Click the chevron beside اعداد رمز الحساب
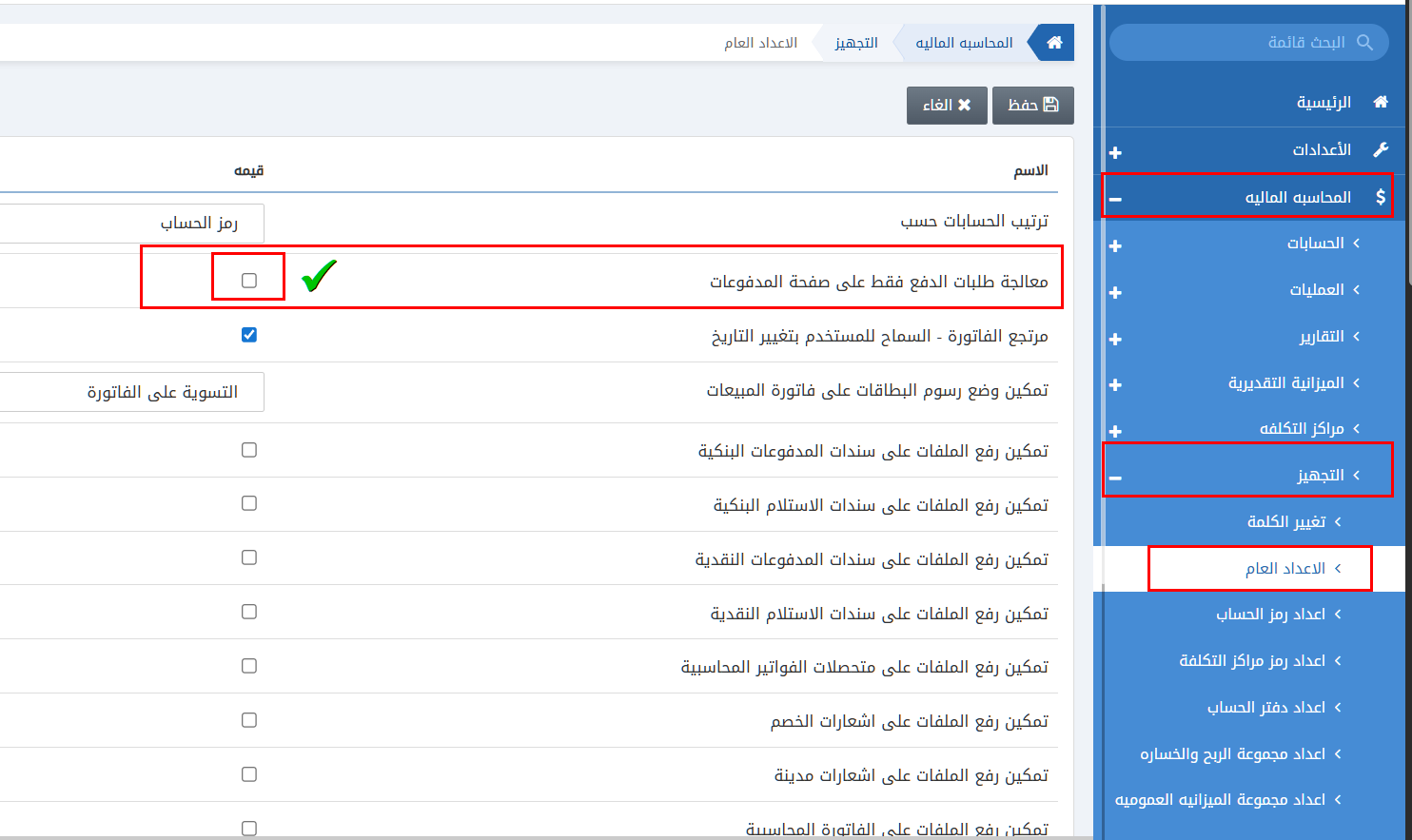Image resolution: width=1412 pixels, height=840 pixels. (x=1338, y=614)
